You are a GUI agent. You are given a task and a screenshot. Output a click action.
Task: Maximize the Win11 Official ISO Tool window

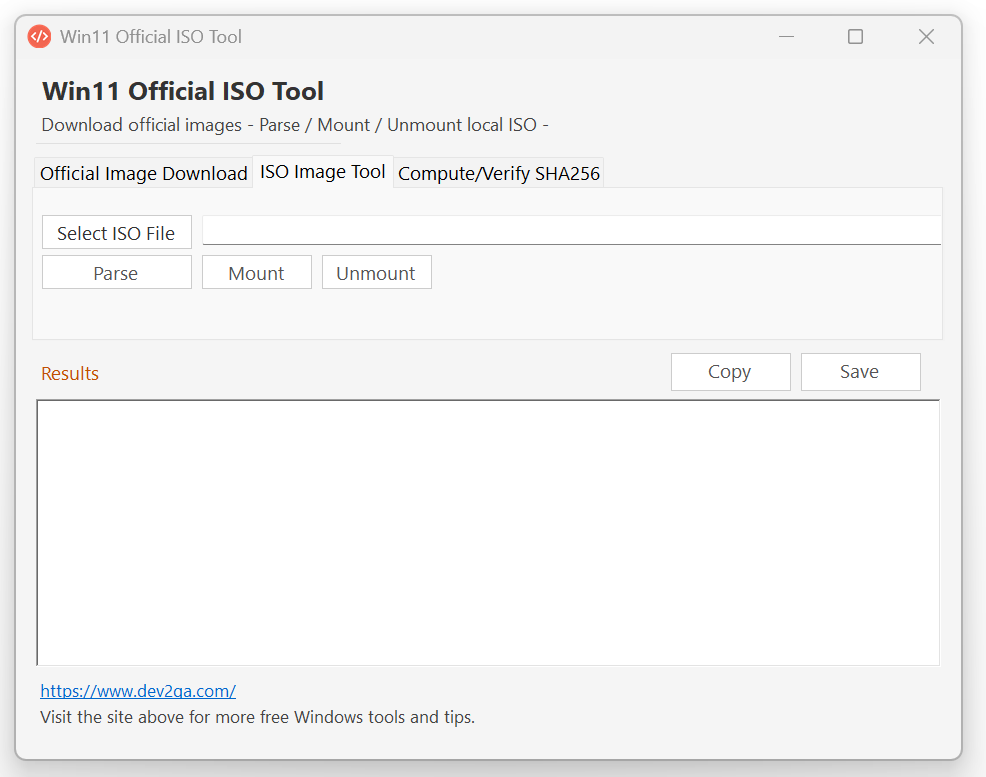click(855, 36)
